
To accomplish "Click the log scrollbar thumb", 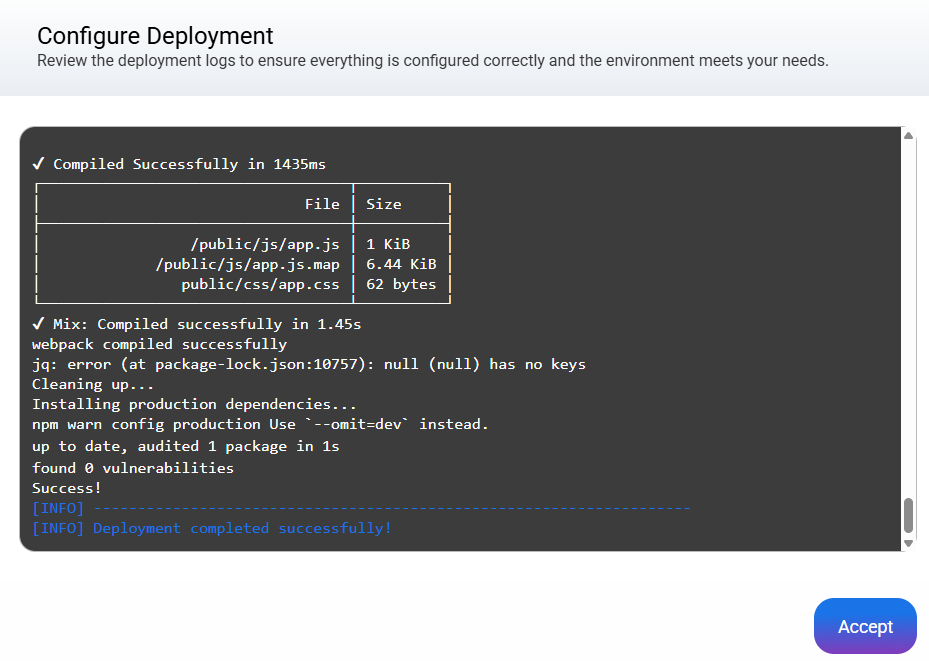I will pyautogui.click(x=908, y=516).
